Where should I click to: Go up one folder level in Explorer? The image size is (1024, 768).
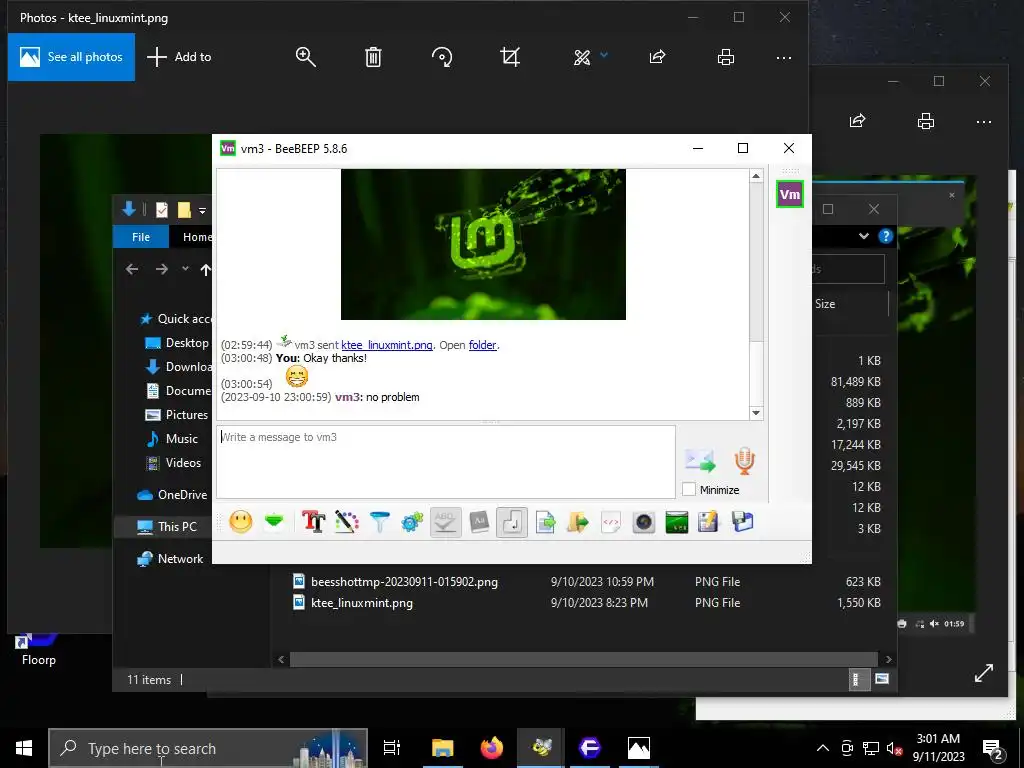tap(206, 269)
